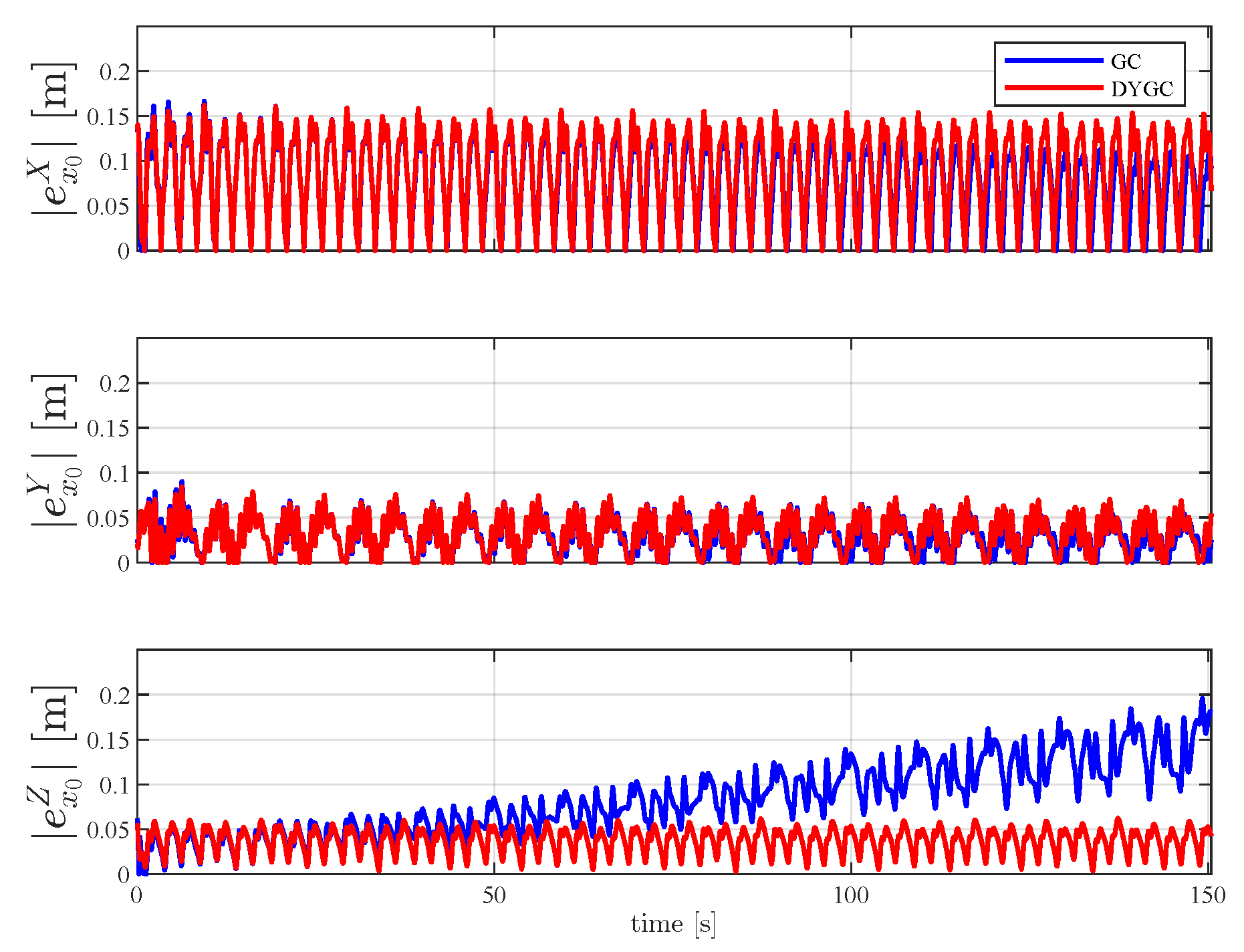This screenshot has height=952, width=1244.
Task: Click the 0 tick on time axis
Action: coord(136,895)
